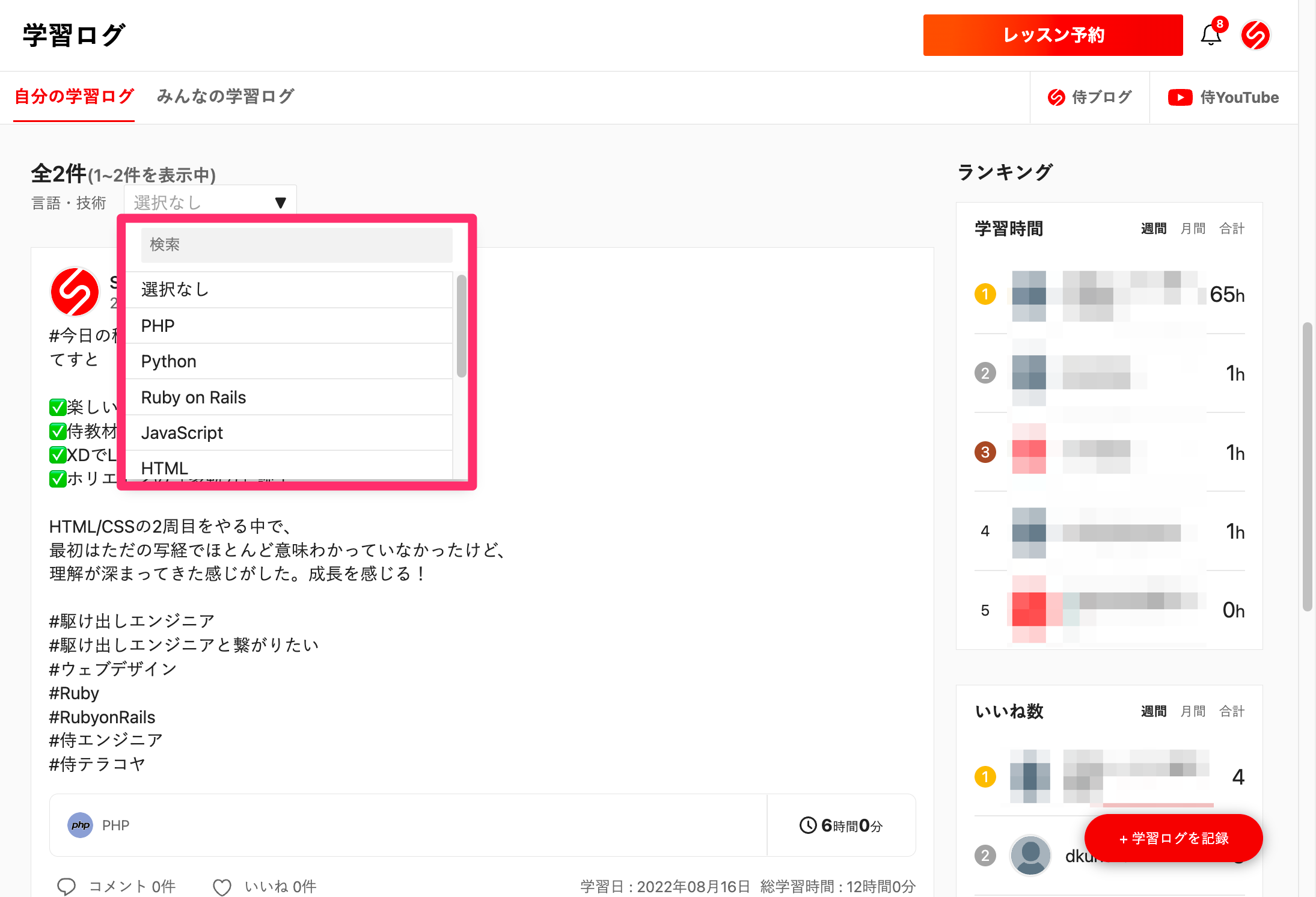Click the PHP language badge icon
Viewport: 1316px width, 897px height.
(80, 825)
